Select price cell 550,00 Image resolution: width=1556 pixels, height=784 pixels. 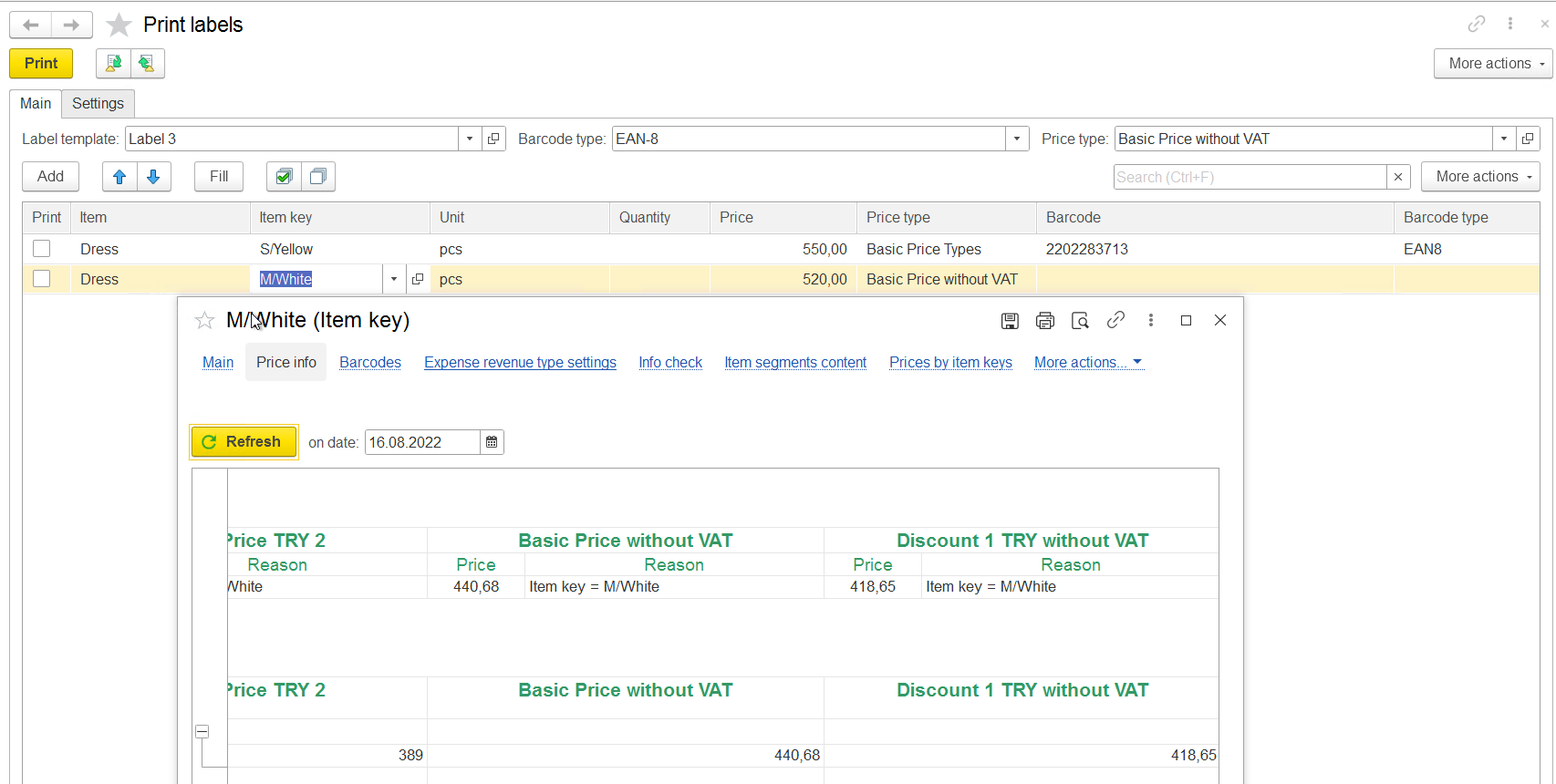click(783, 249)
